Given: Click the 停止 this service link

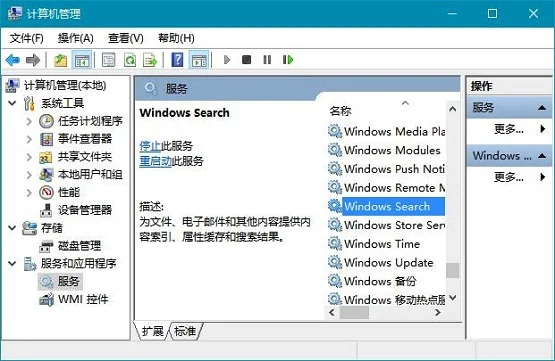Looking at the screenshot, I should tap(150, 146).
